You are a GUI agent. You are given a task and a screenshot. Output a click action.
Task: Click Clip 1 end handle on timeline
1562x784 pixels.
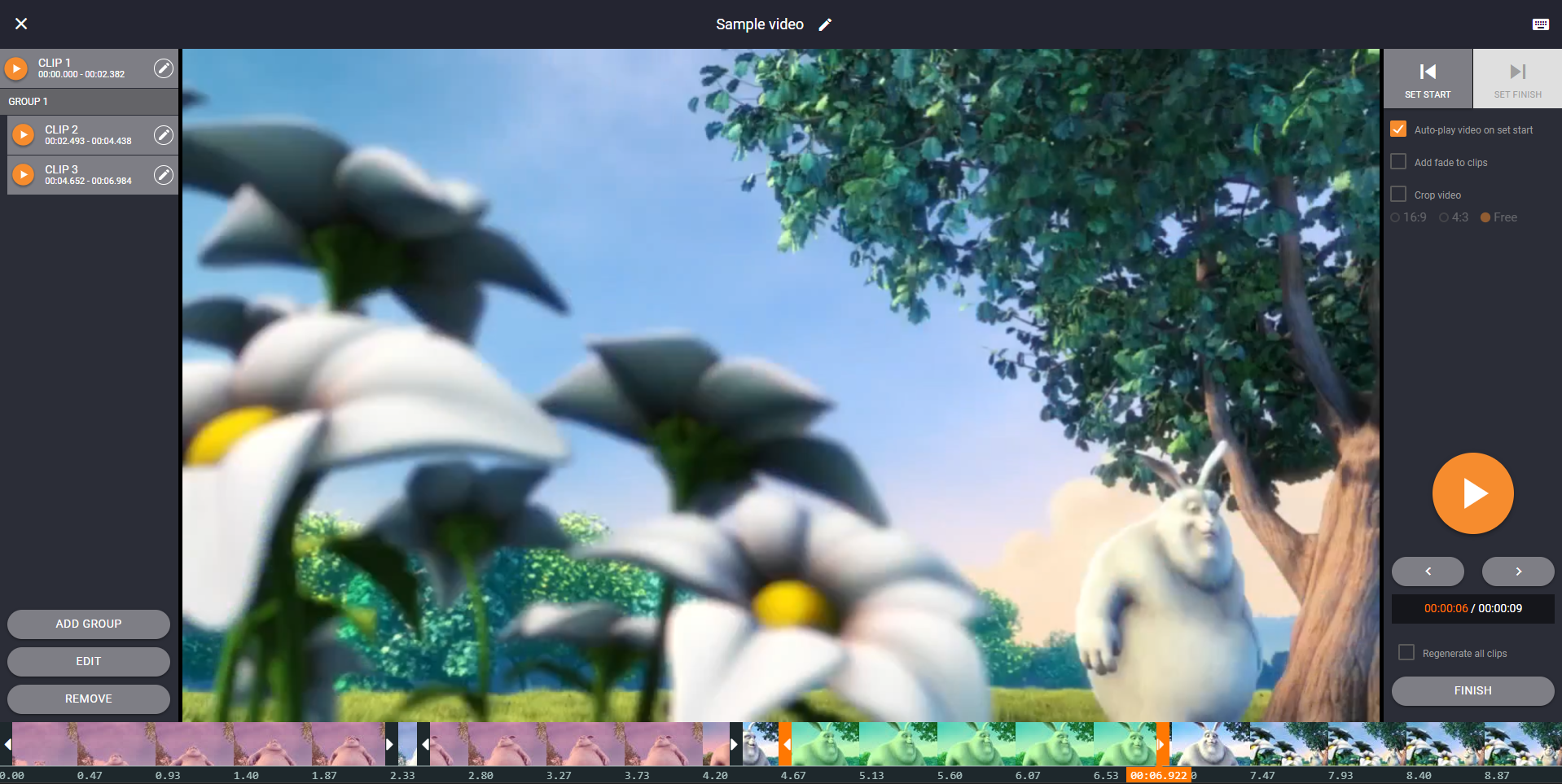(x=391, y=744)
